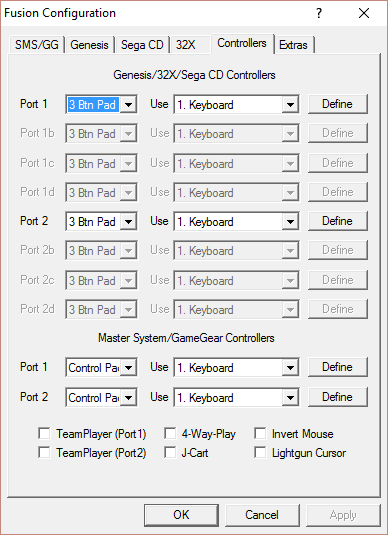Click Define for Genesis Port 2
388x535 pixels.
pyautogui.click(x=337, y=221)
